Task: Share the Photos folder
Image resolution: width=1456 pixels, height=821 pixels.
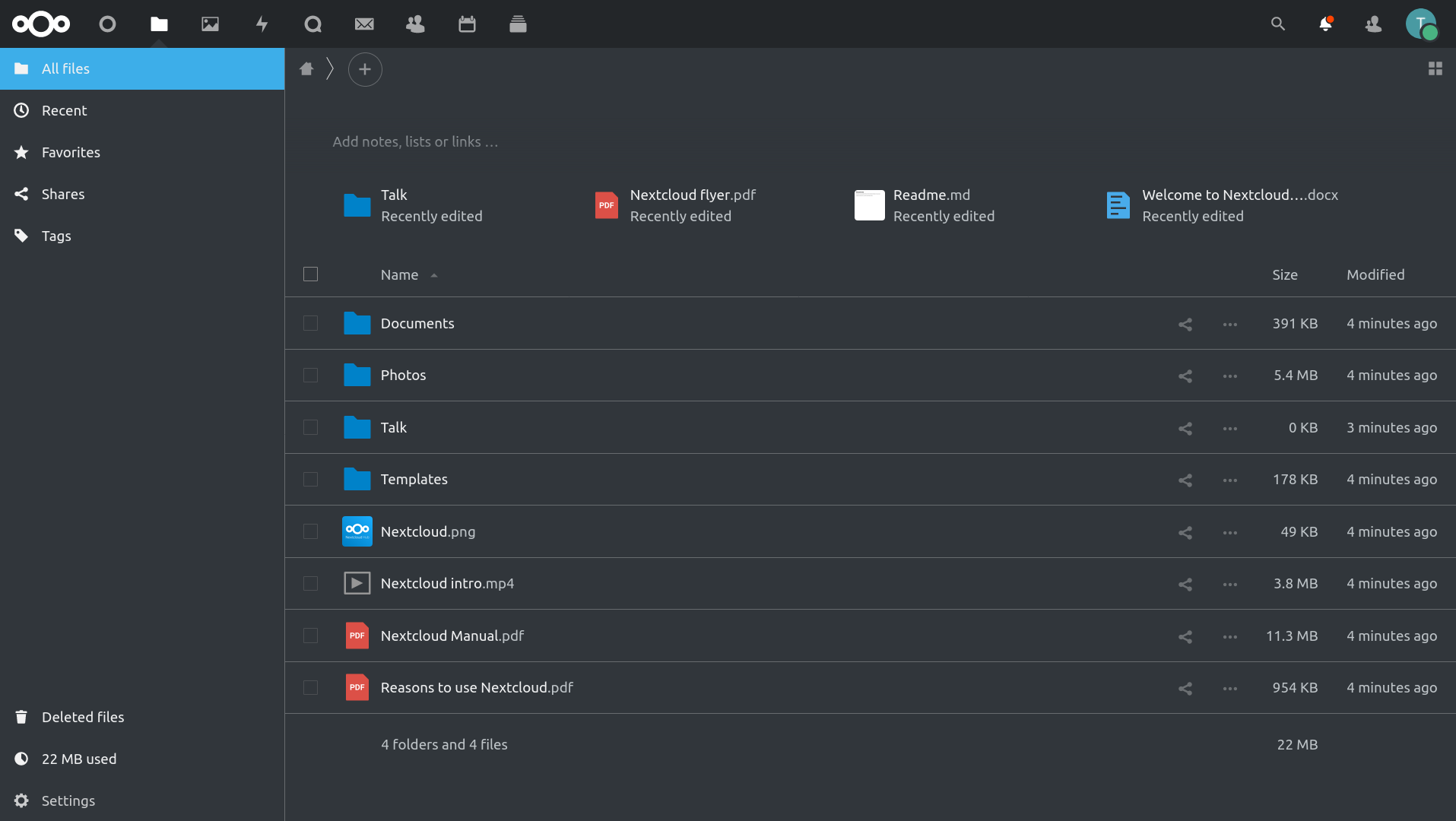Action: [1185, 376]
